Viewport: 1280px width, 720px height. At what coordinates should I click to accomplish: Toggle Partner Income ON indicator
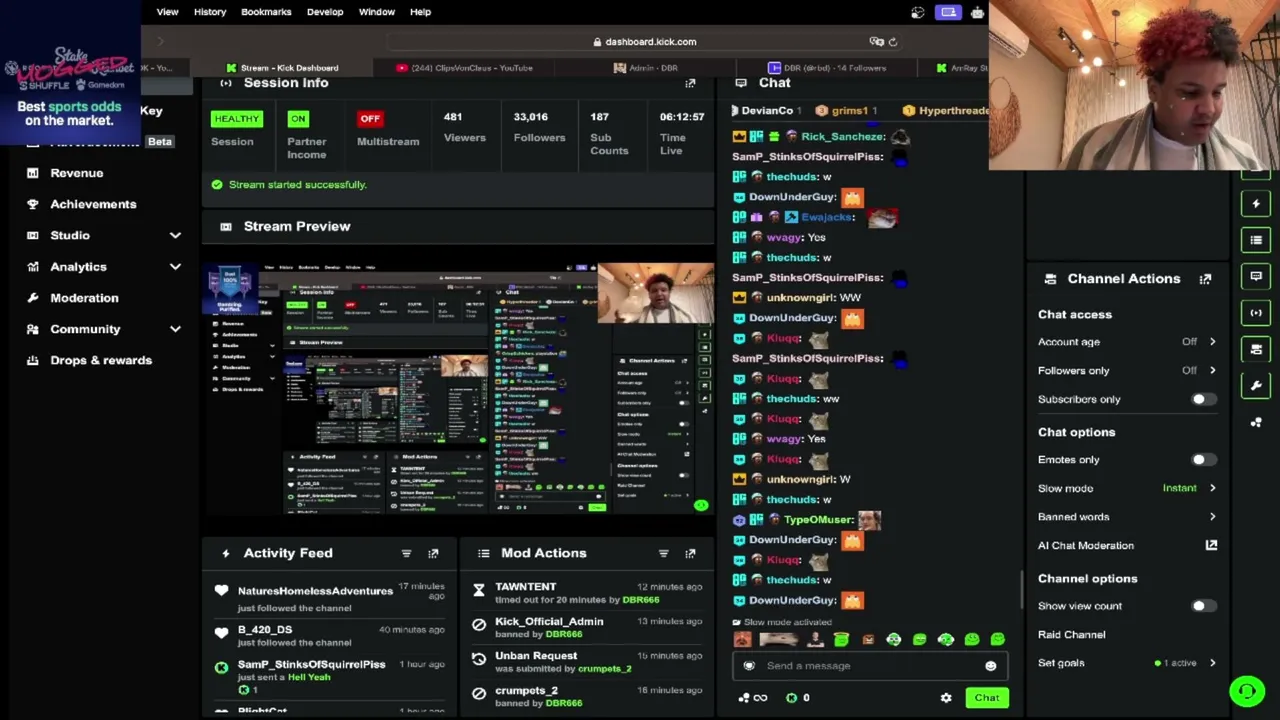pos(298,119)
